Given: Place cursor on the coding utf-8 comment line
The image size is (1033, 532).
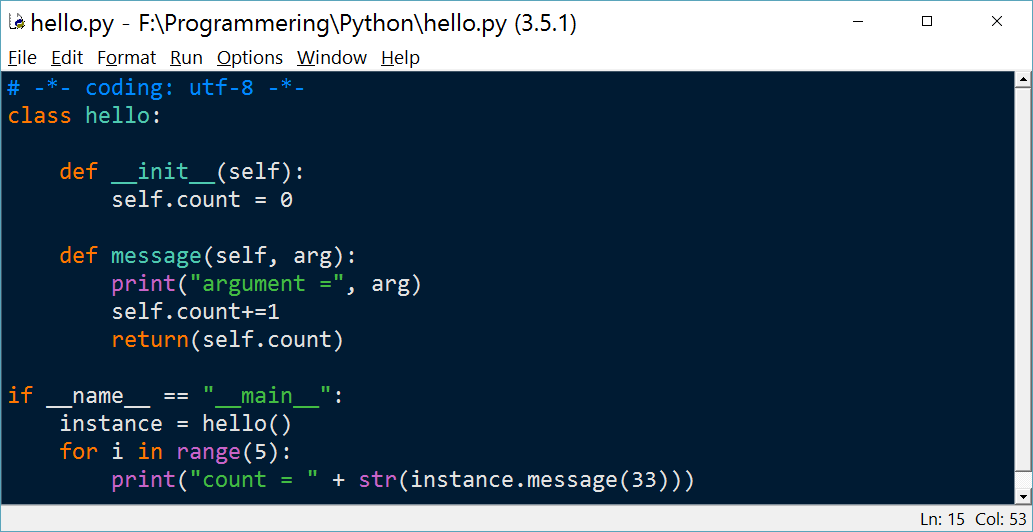Looking at the screenshot, I should point(156,87).
